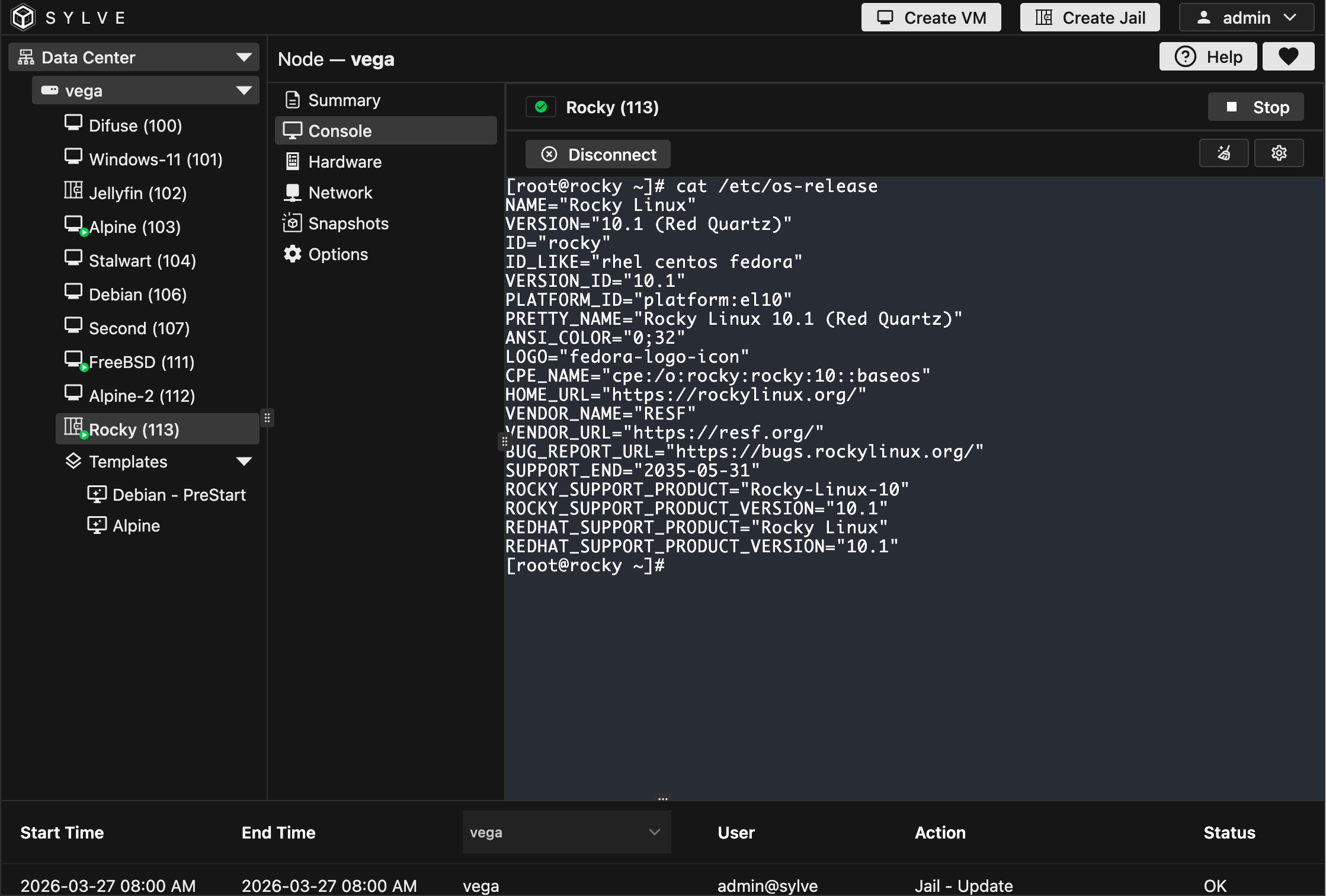Select Windows-11 (101) in the tree
The width and height of the screenshot is (1326, 896).
point(158,159)
